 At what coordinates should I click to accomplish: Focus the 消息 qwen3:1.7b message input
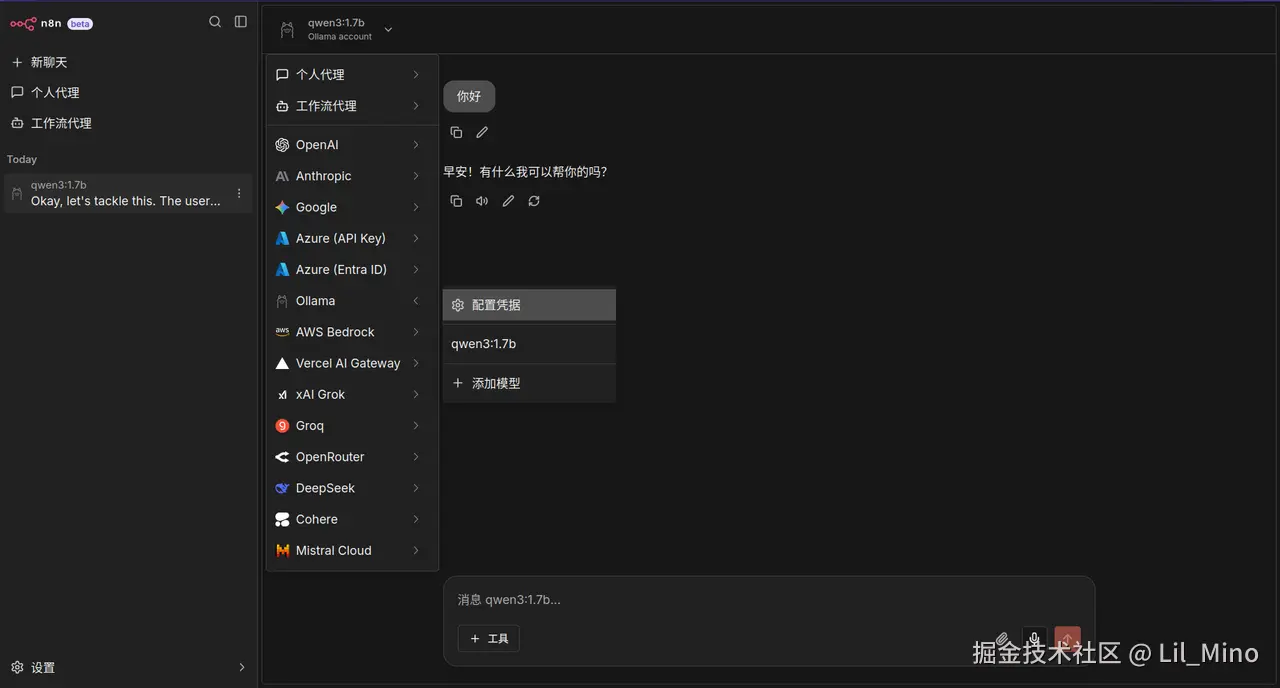coord(769,600)
